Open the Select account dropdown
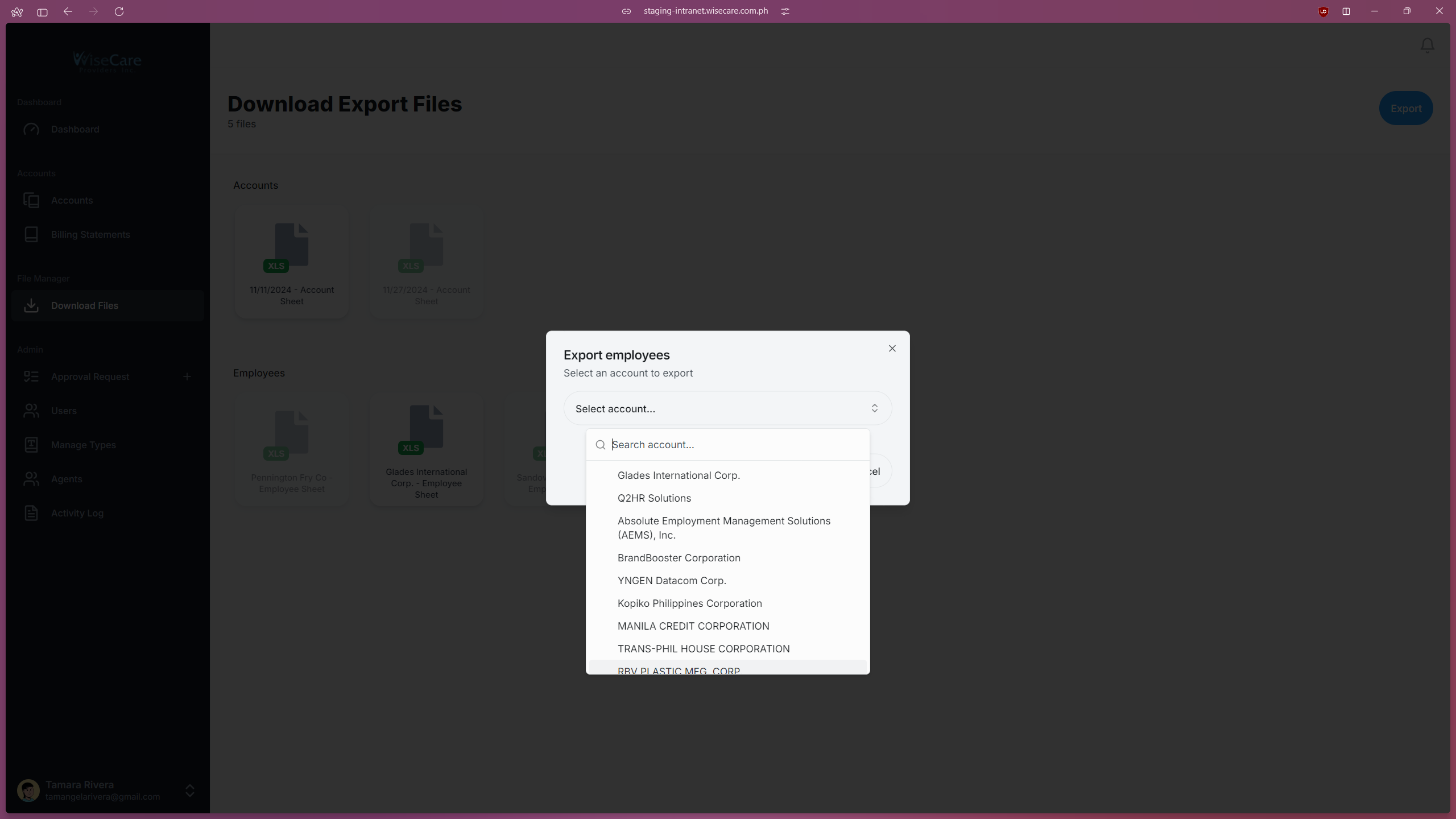 [x=727, y=408]
